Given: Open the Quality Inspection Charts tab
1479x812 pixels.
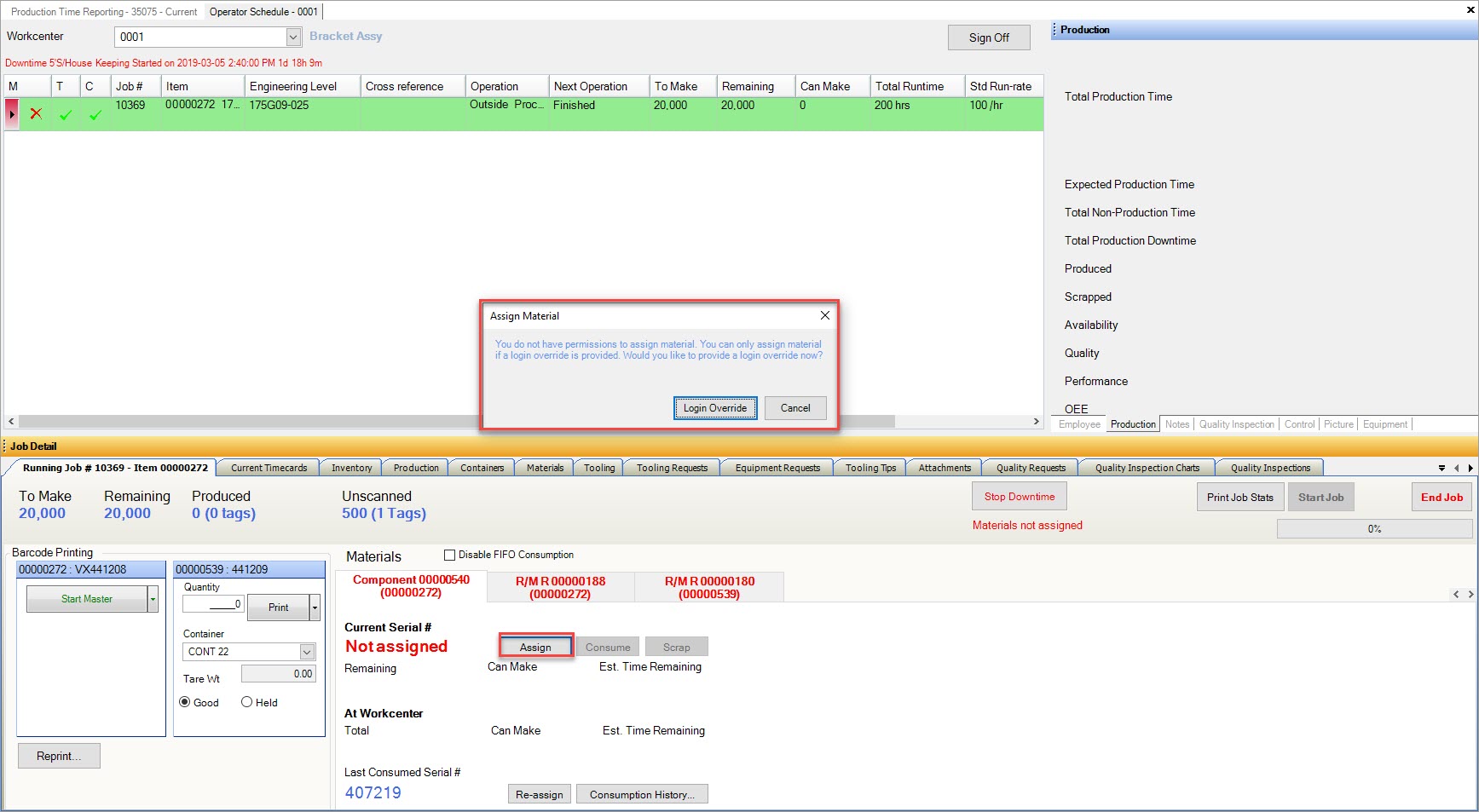Looking at the screenshot, I should [x=1147, y=468].
